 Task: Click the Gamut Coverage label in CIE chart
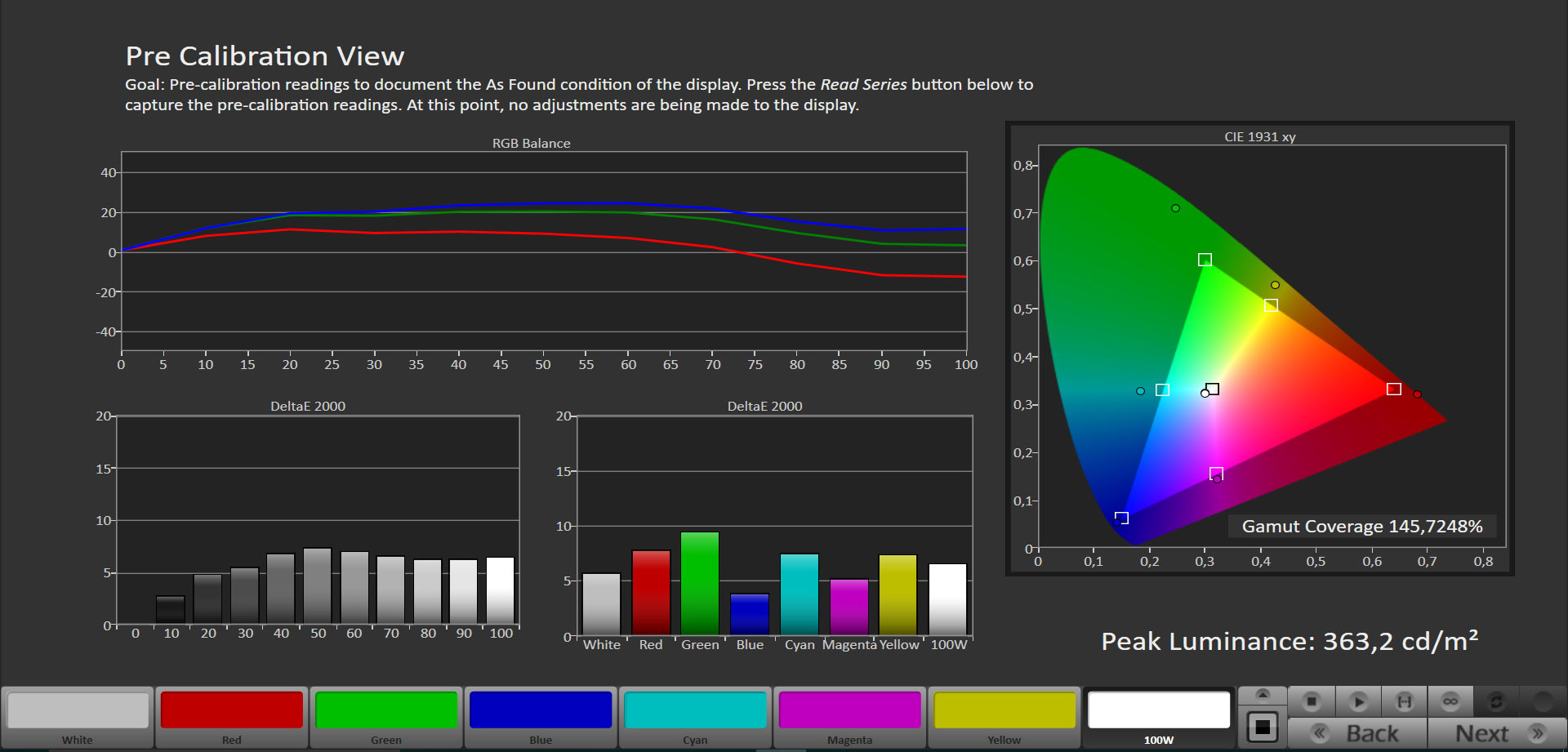[x=1361, y=527]
